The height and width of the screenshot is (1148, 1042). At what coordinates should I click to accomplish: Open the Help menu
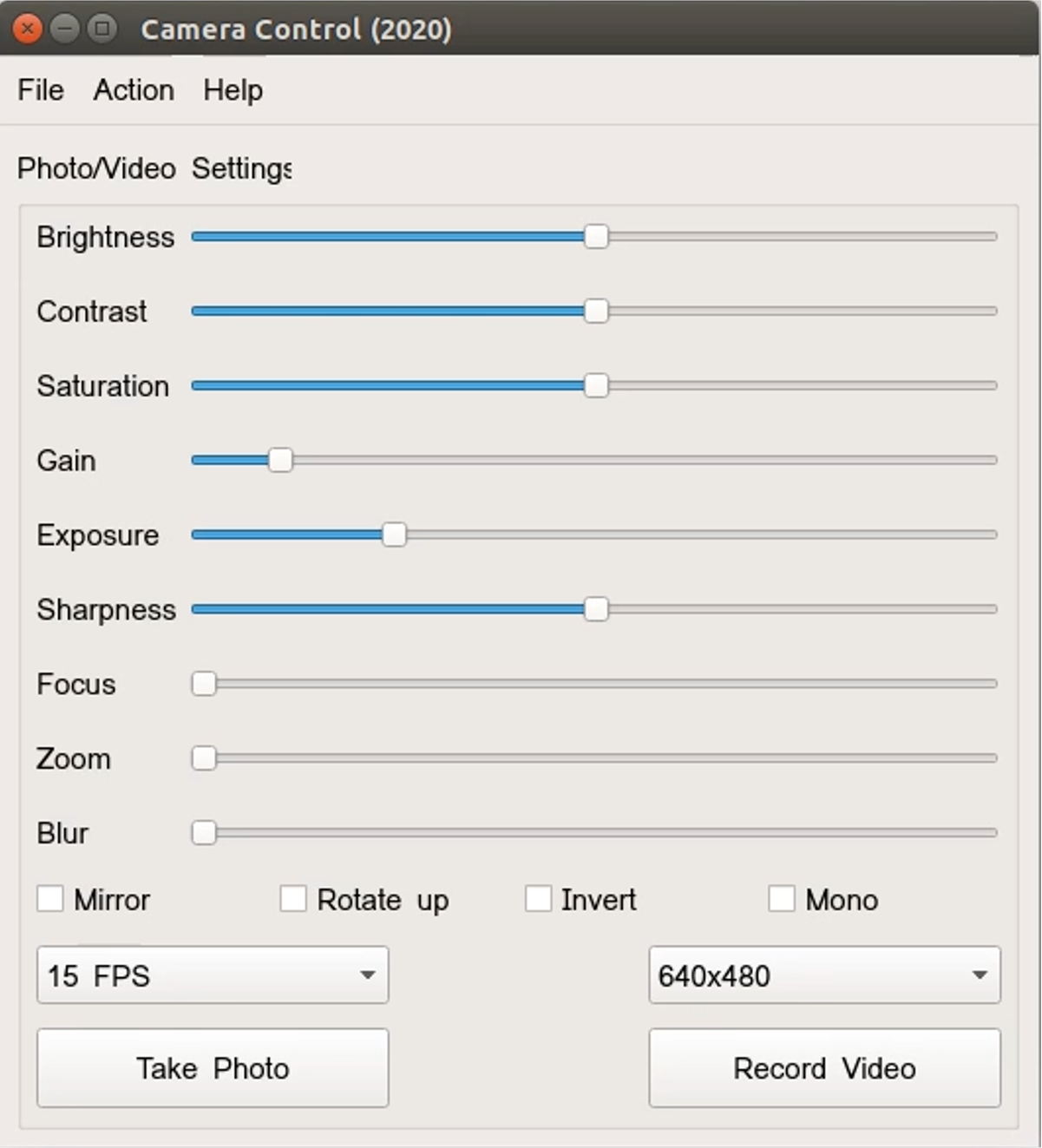click(233, 90)
